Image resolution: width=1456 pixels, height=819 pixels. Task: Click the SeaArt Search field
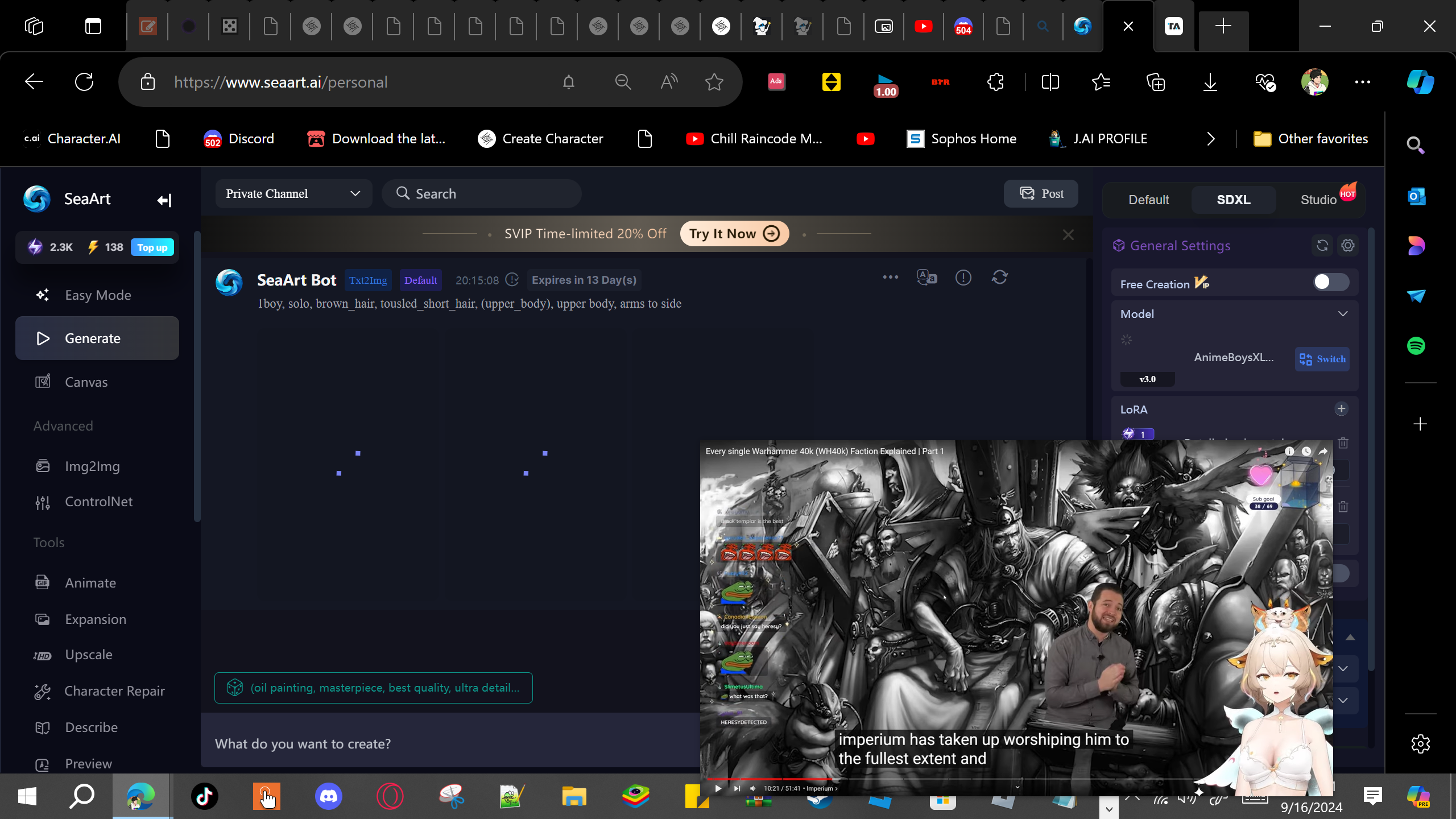[x=482, y=194]
